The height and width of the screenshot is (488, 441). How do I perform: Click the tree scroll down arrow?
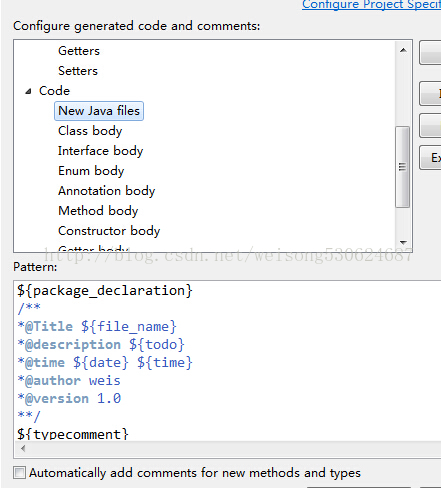pyautogui.click(x=403, y=243)
